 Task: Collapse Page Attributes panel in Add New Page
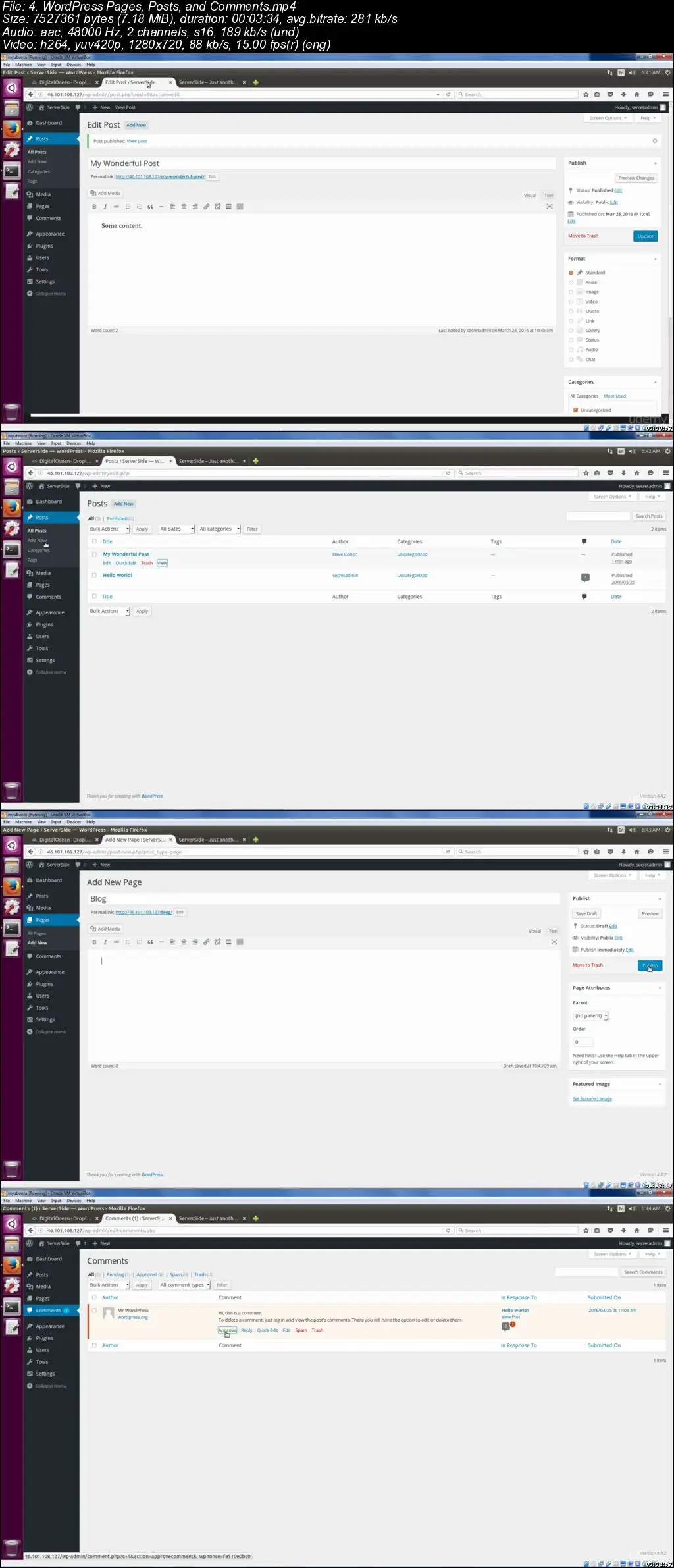pyautogui.click(x=660, y=988)
